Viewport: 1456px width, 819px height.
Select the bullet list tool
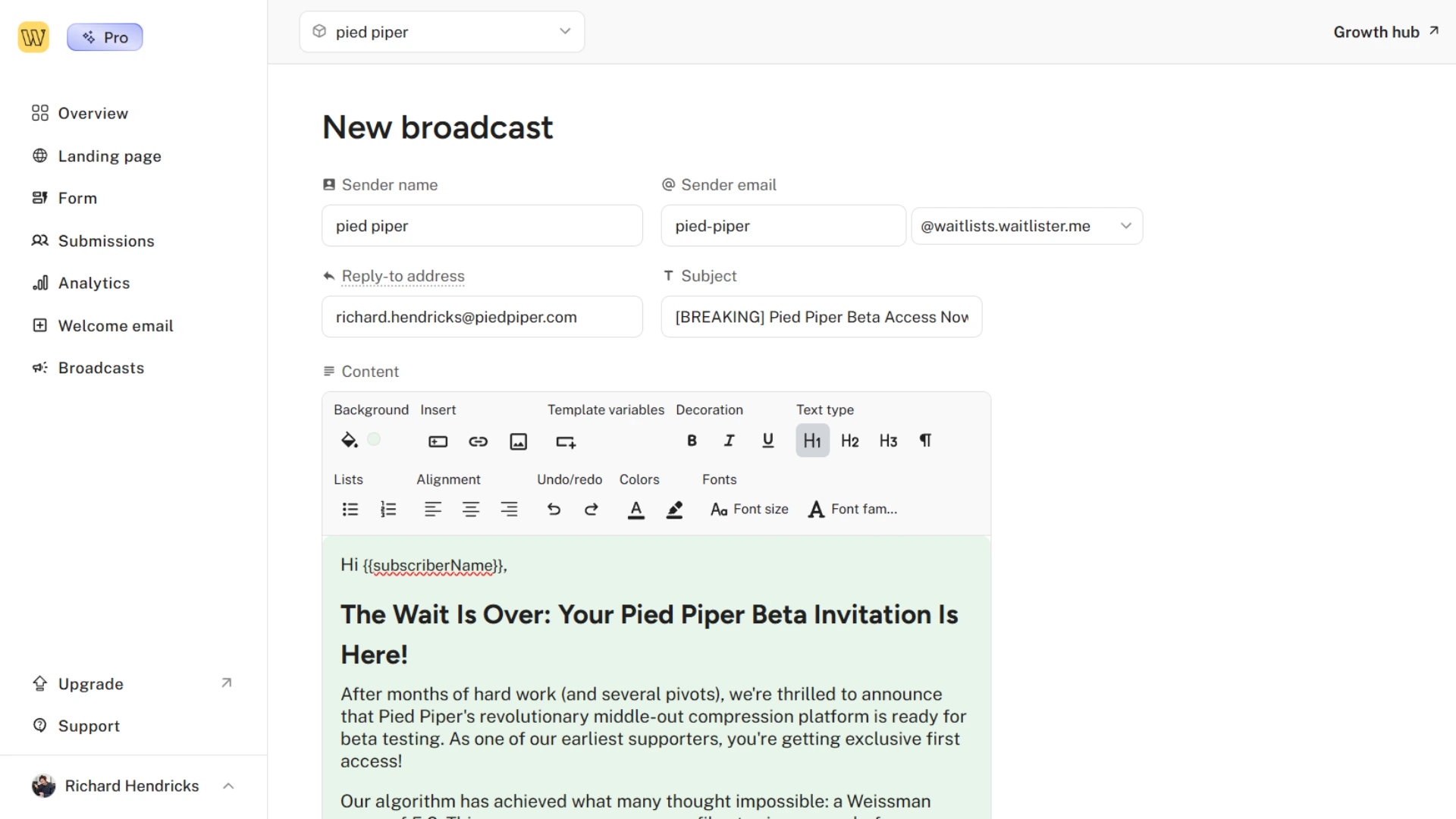pyautogui.click(x=350, y=509)
